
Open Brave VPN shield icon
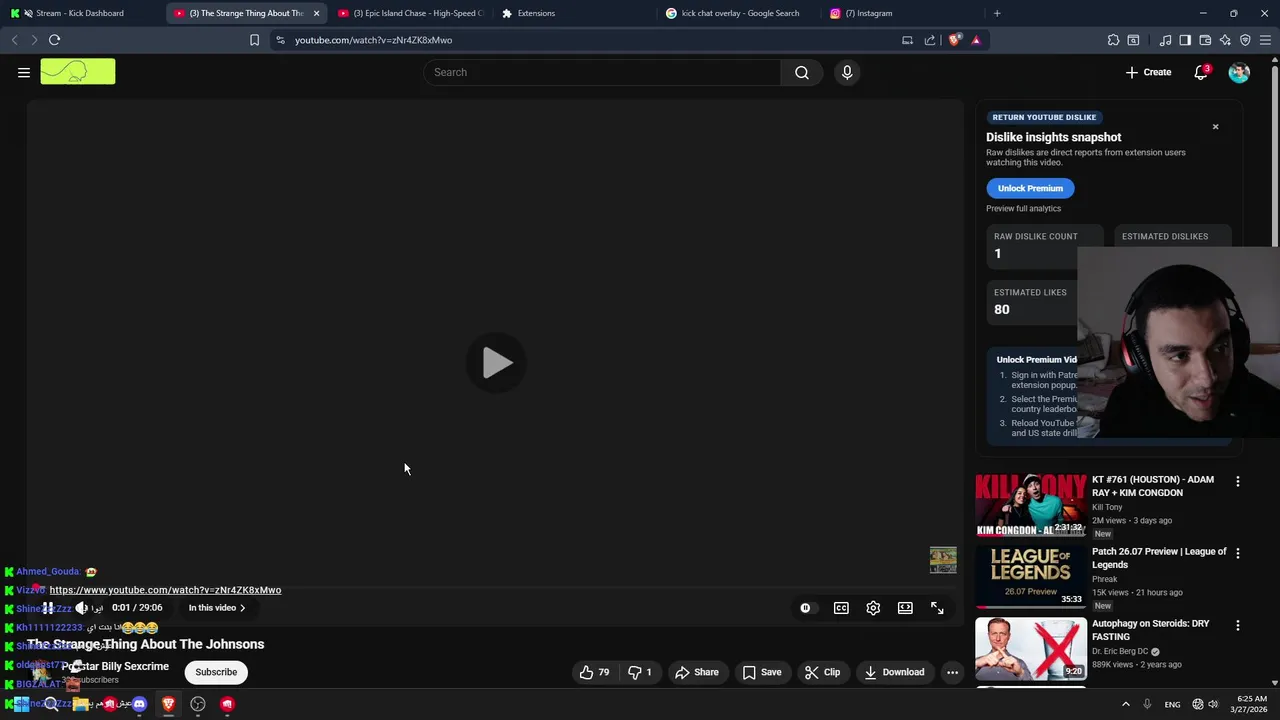1245,40
